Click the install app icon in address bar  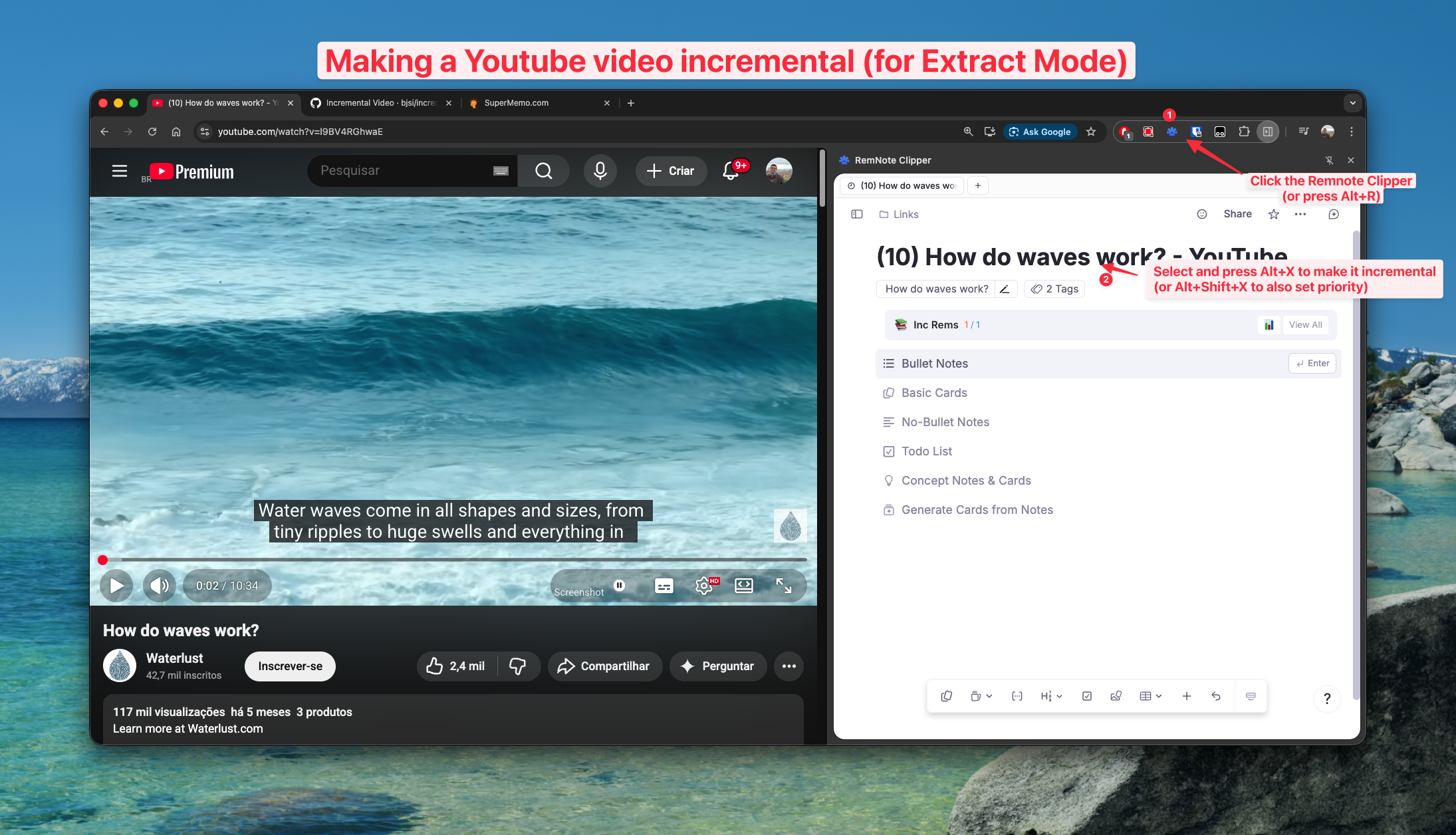pos(989,132)
